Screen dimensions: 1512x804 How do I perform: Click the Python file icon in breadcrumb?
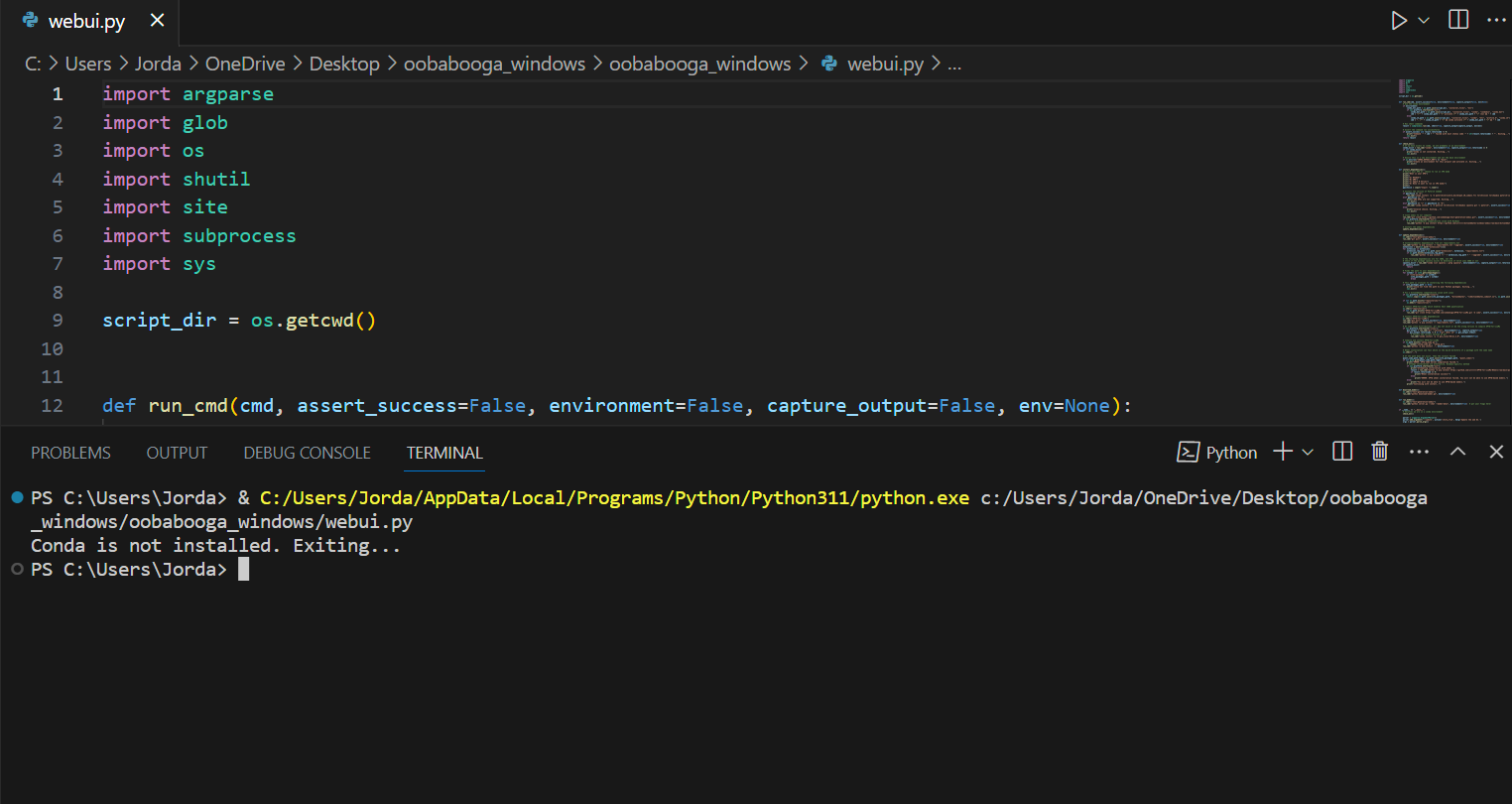829,65
